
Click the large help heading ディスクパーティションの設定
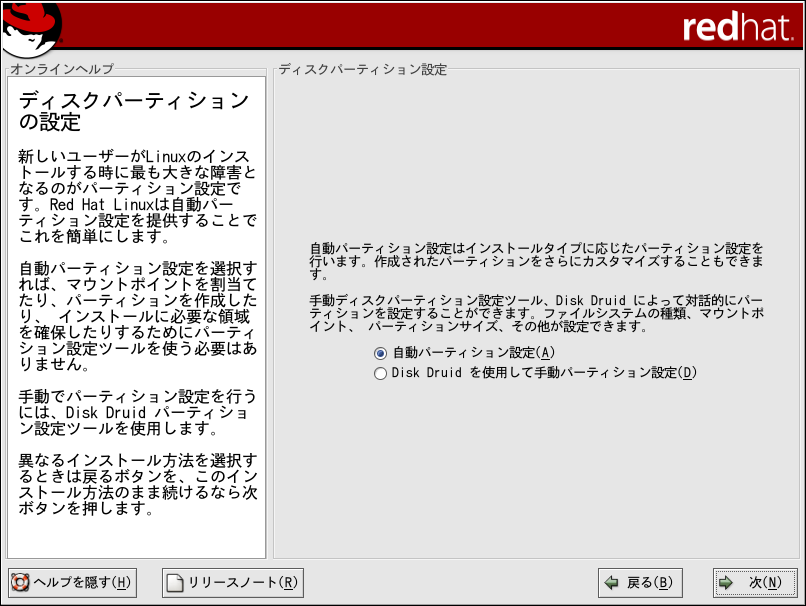(134, 111)
